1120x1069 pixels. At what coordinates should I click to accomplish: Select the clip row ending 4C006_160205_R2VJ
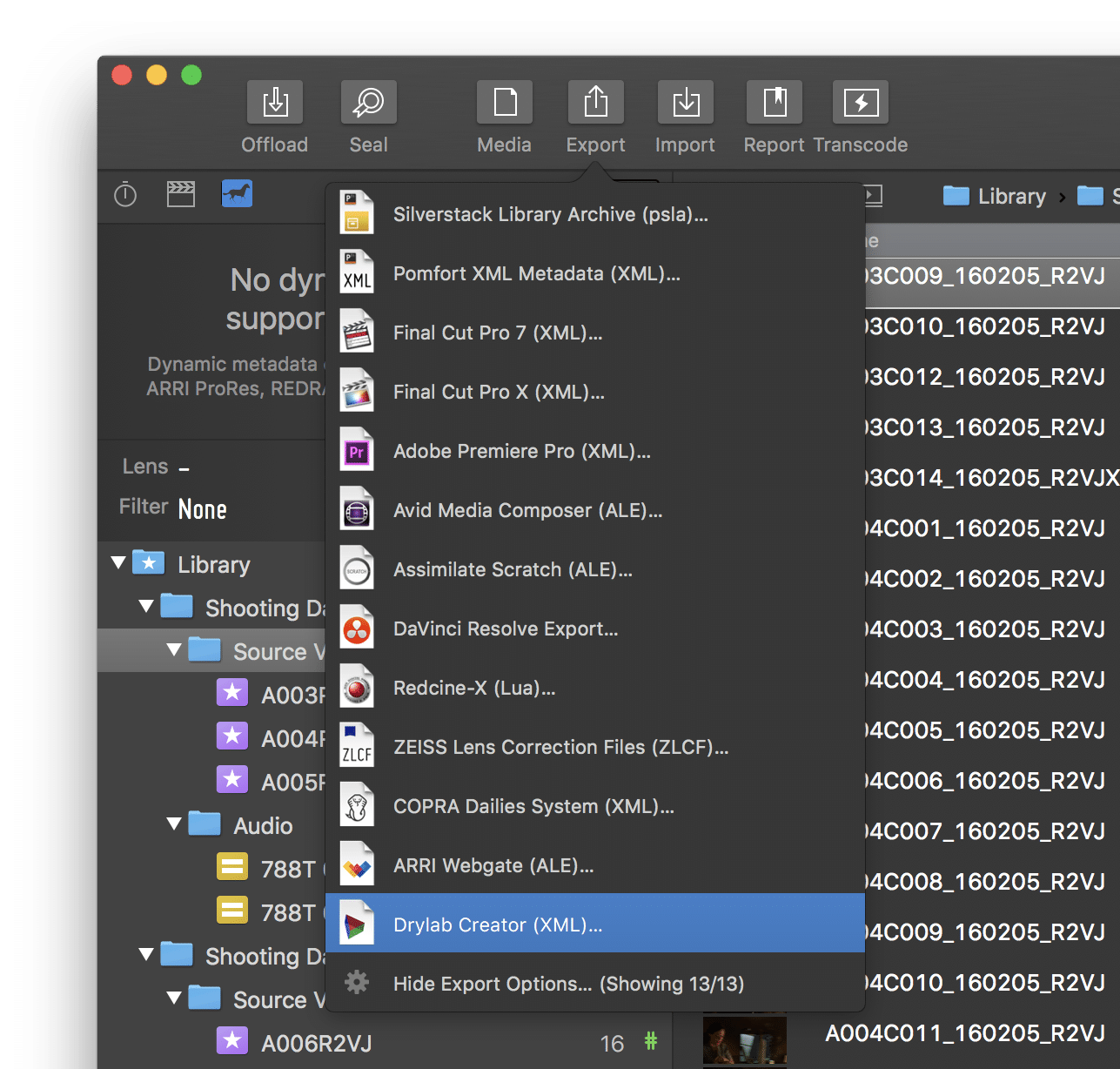(992, 781)
